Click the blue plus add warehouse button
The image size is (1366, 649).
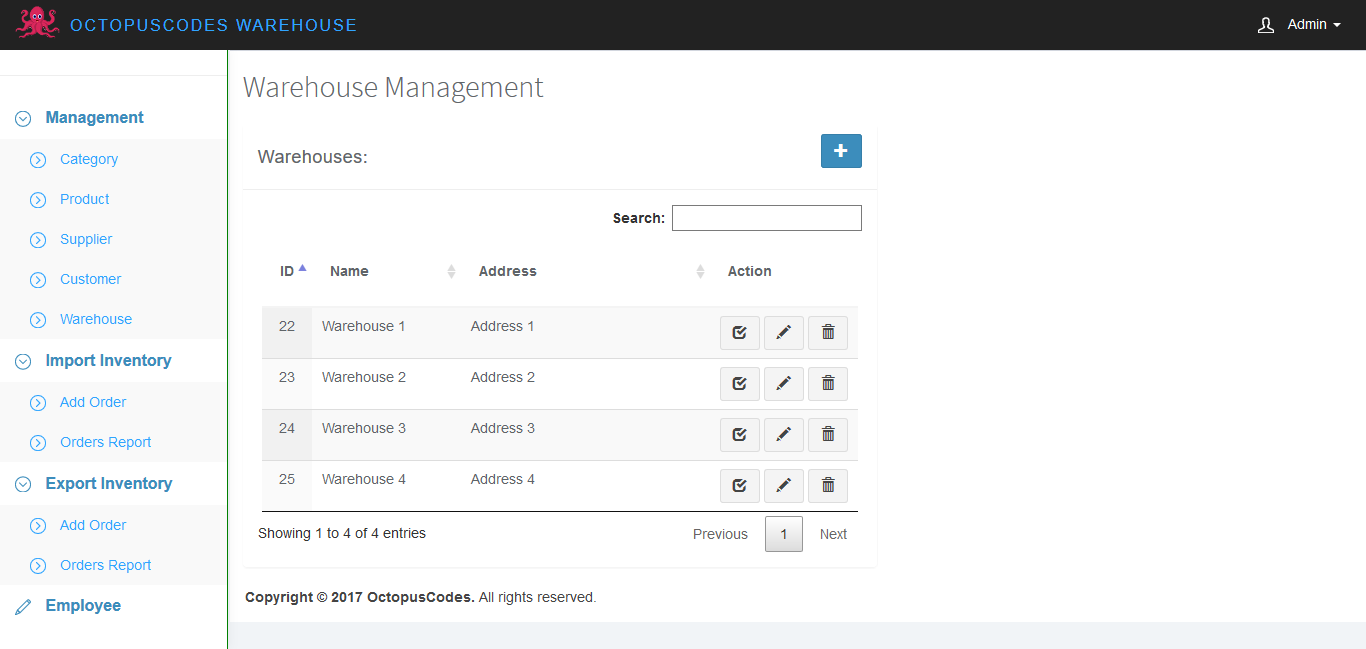pyautogui.click(x=841, y=151)
